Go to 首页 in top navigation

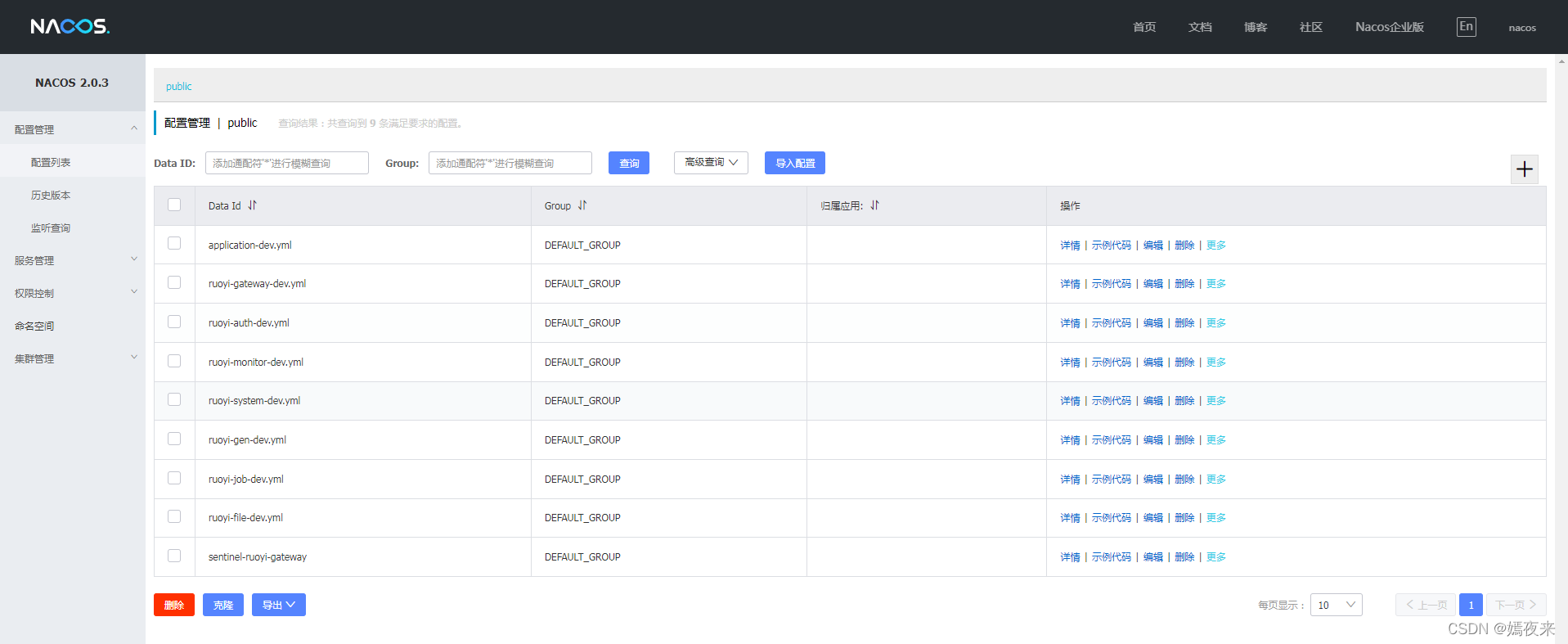coord(1144,27)
